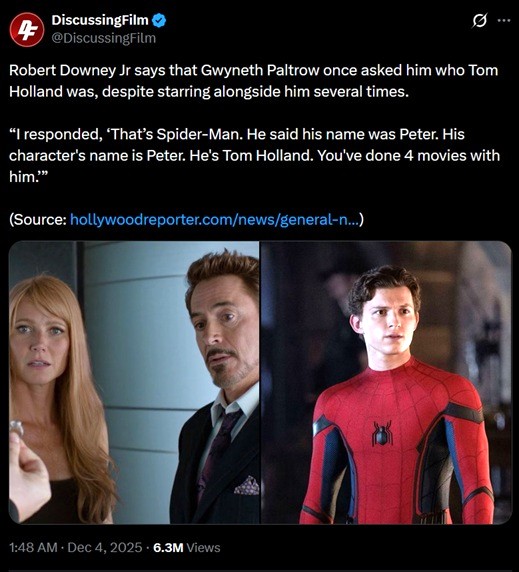
Task: Click the man in the dark suit and tie
Action: [x=216, y=387]
